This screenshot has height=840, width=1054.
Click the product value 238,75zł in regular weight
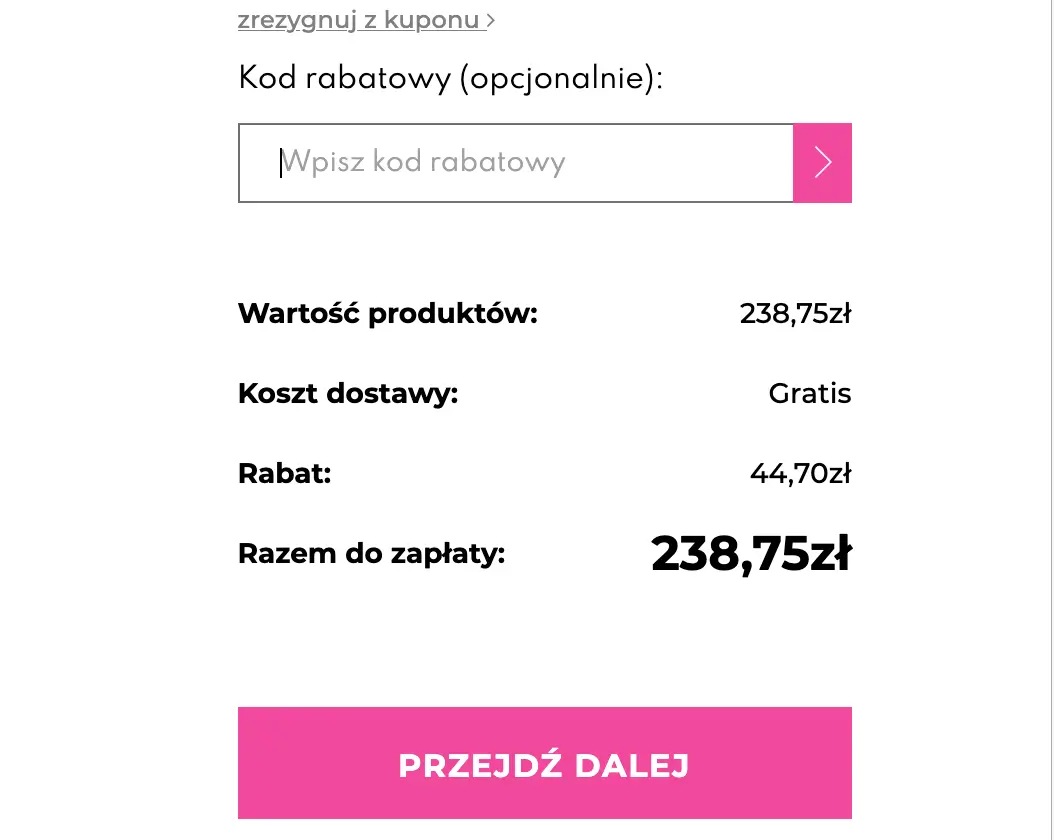point(795,314)
